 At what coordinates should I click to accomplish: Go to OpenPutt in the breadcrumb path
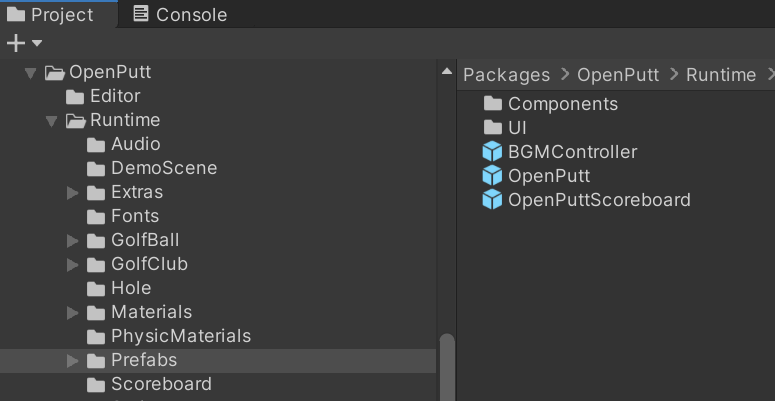[618, 75]
